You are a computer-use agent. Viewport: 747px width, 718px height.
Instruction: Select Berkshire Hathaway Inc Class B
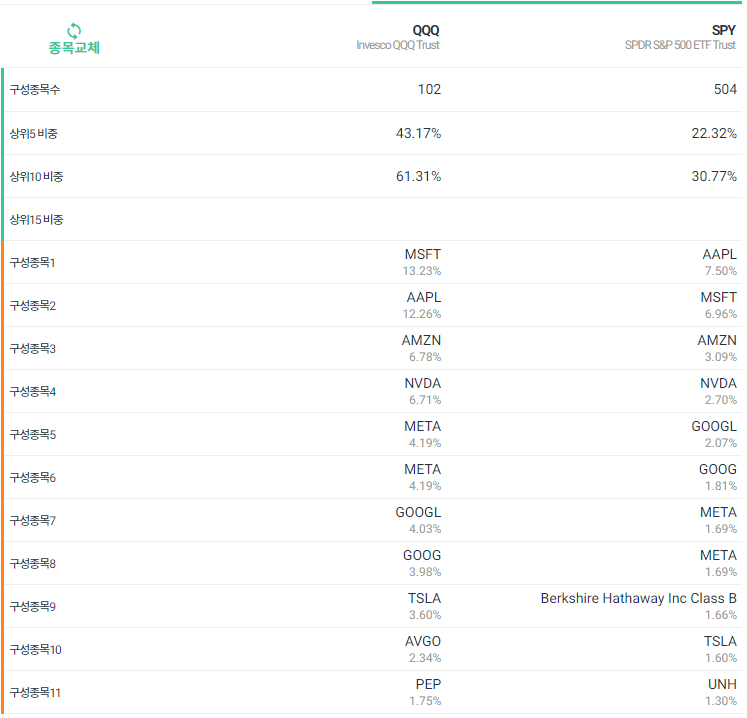click(x=639, y=599)
